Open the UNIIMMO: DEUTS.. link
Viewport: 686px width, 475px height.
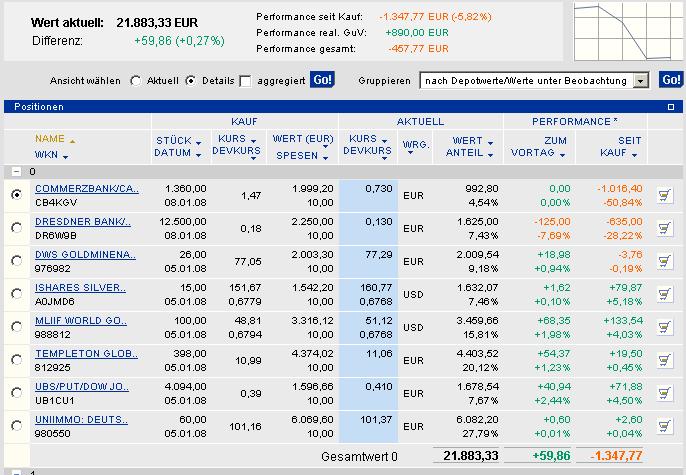81,419
